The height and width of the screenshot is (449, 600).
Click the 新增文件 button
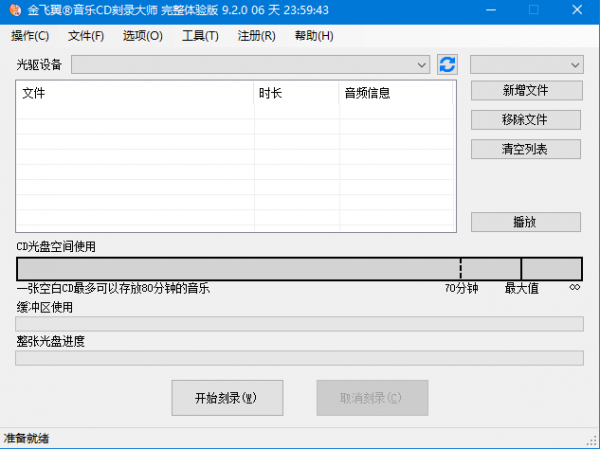tap(527, 91)
